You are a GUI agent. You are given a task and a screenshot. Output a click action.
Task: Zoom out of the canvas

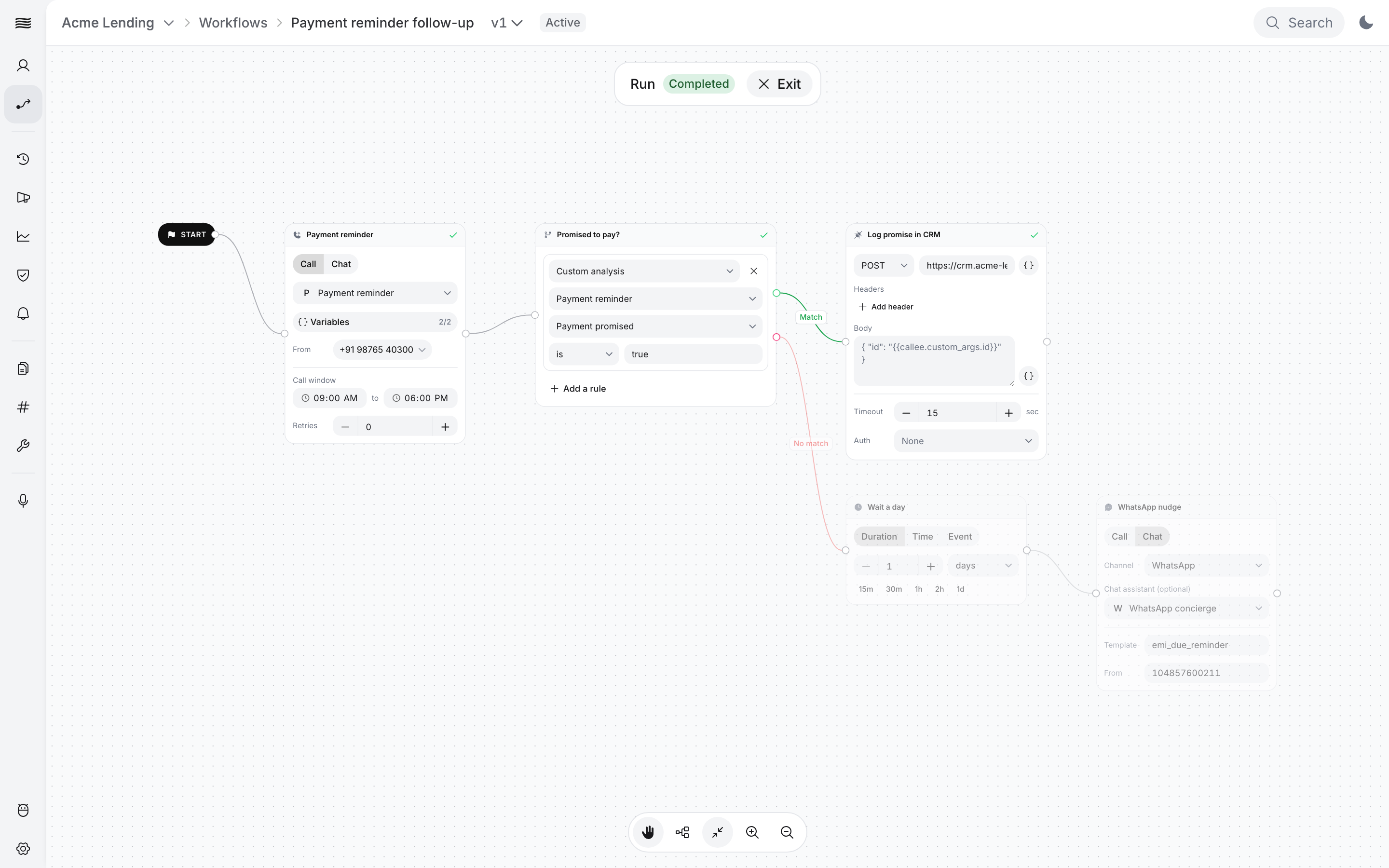point(787,832)
